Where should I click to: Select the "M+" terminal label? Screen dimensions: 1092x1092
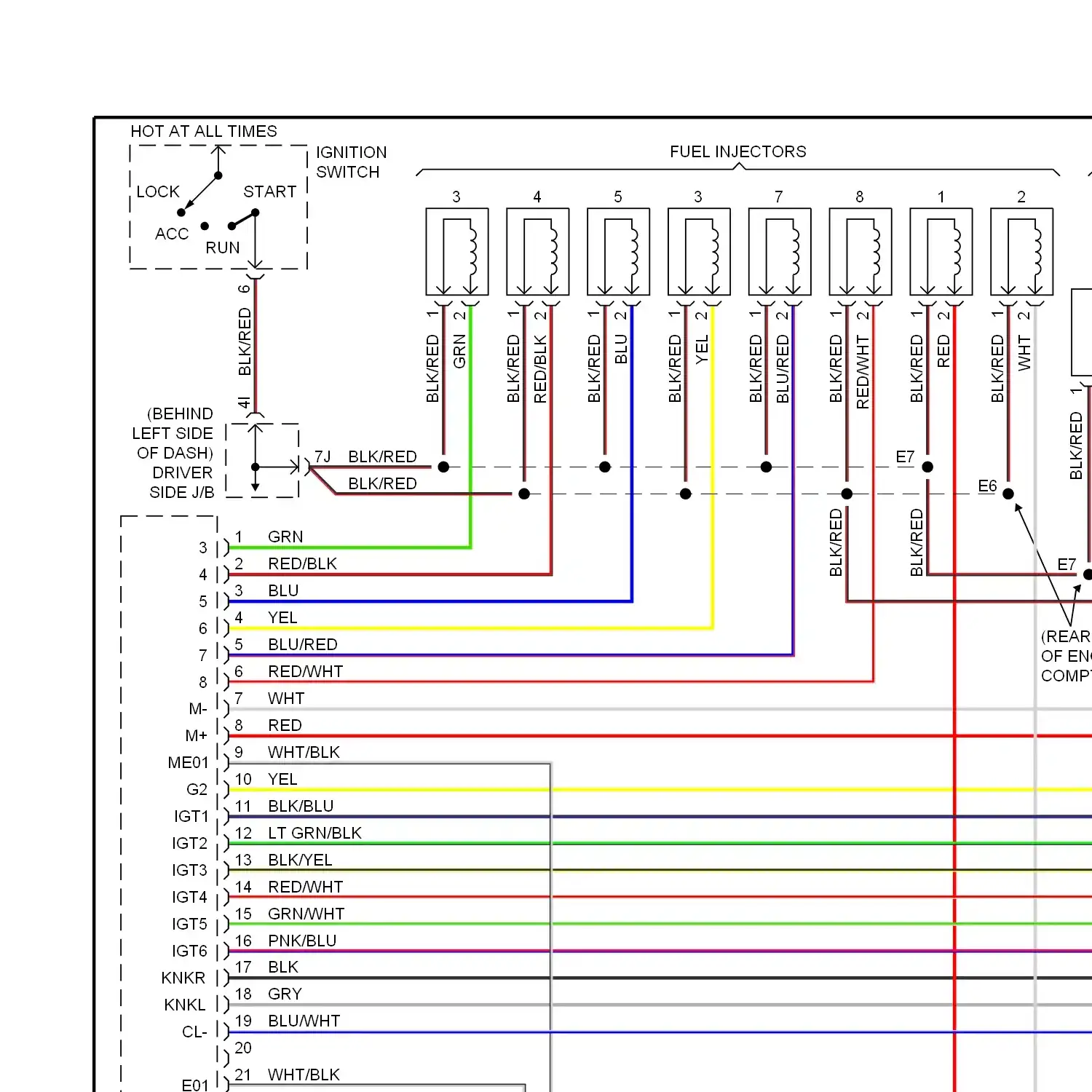click(x=197, y=735)
